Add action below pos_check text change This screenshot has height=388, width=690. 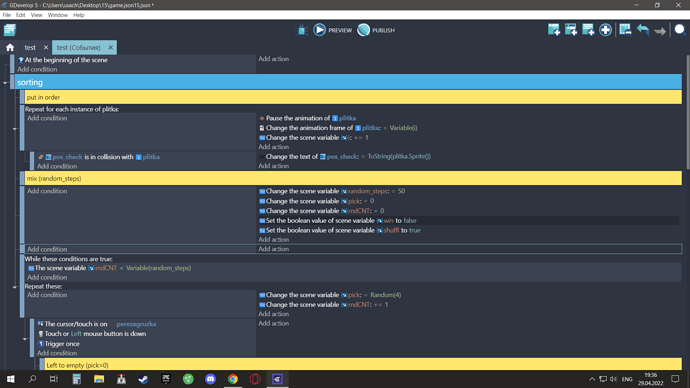(x=274, y=166)
